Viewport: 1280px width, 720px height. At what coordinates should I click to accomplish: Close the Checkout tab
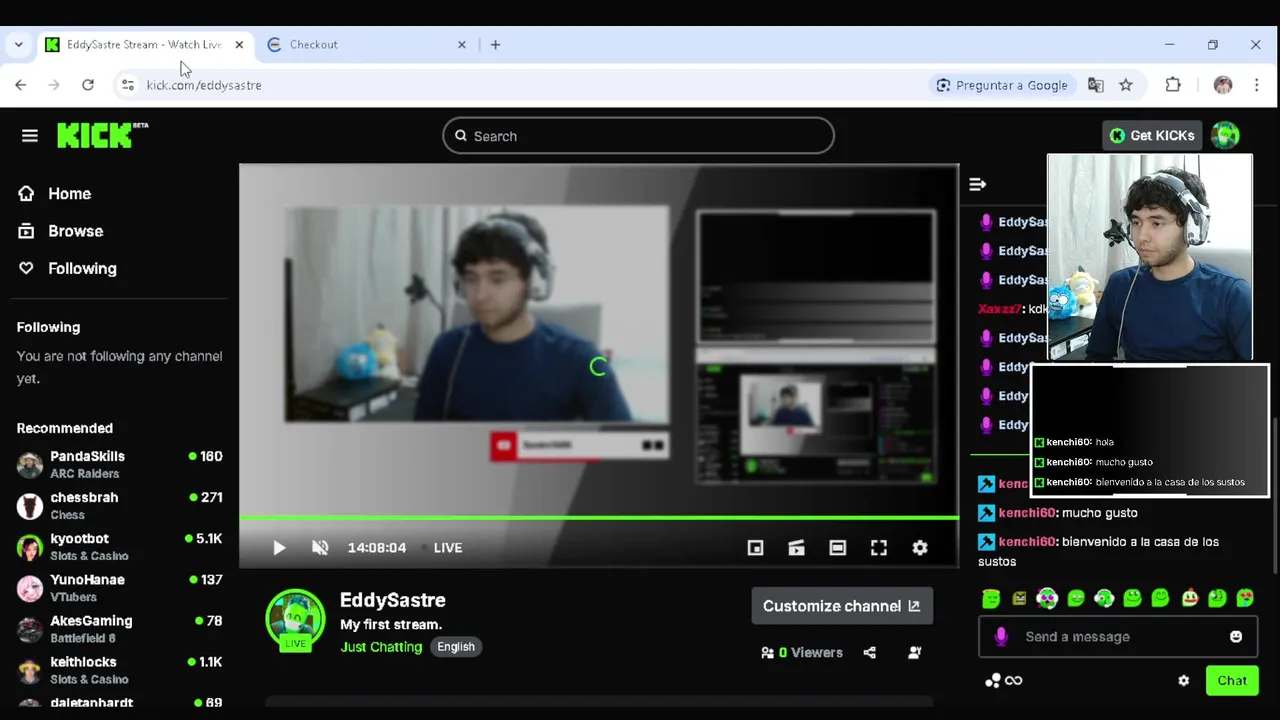462,45
